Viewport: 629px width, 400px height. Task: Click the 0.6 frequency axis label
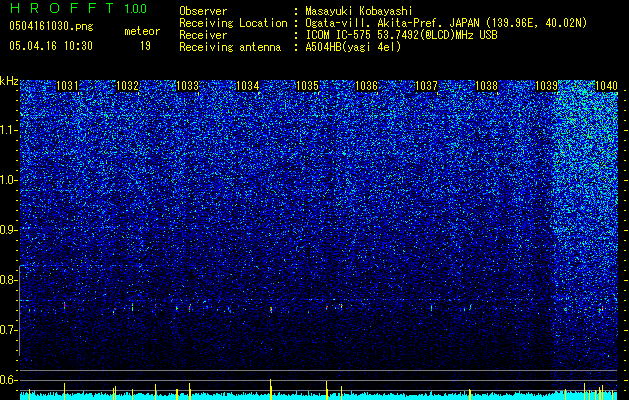pyautogui.click(x=9, y=380)
